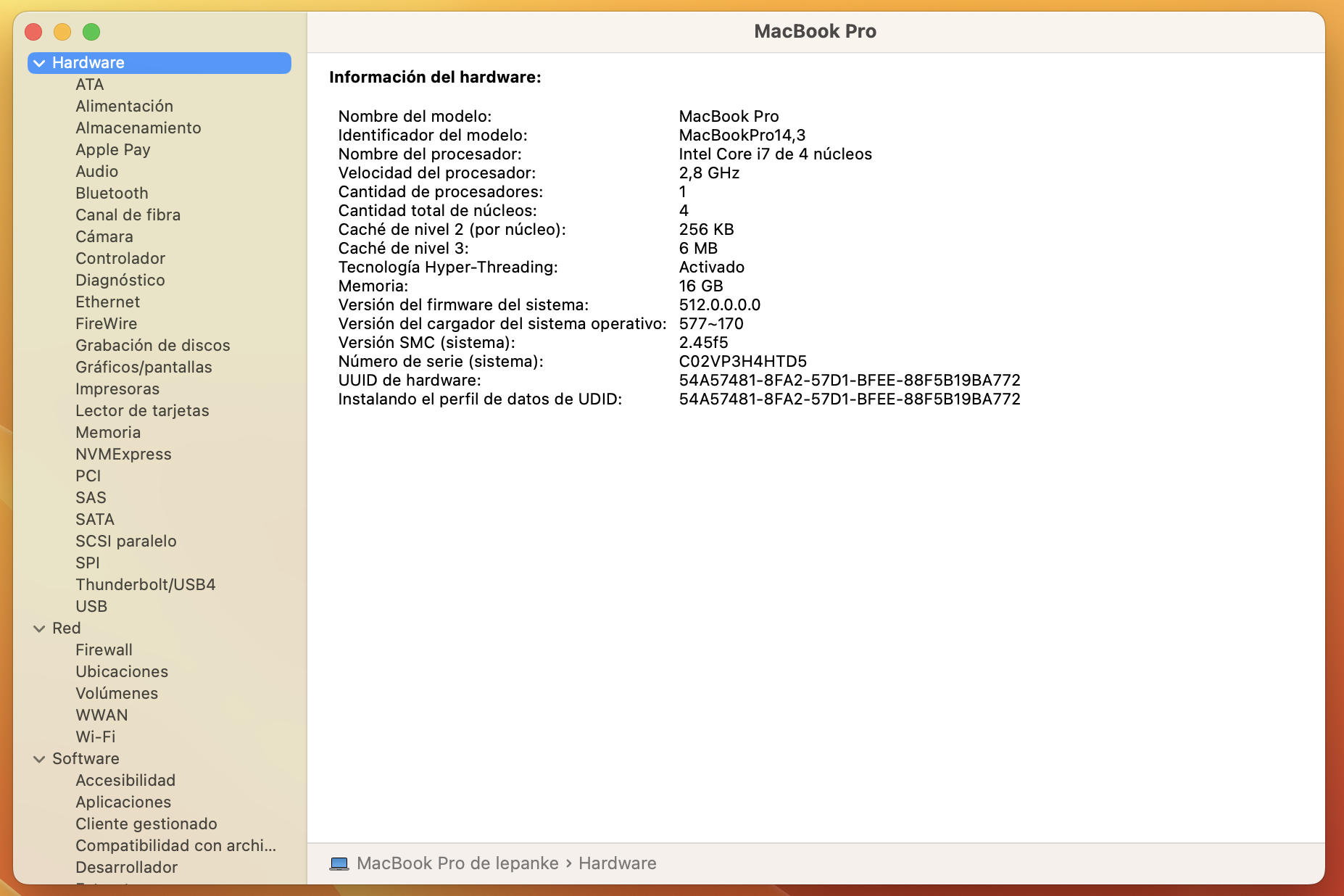Select Controlador in the sidebar
This screenshot has width=1344, height=896.
[120, 258]
